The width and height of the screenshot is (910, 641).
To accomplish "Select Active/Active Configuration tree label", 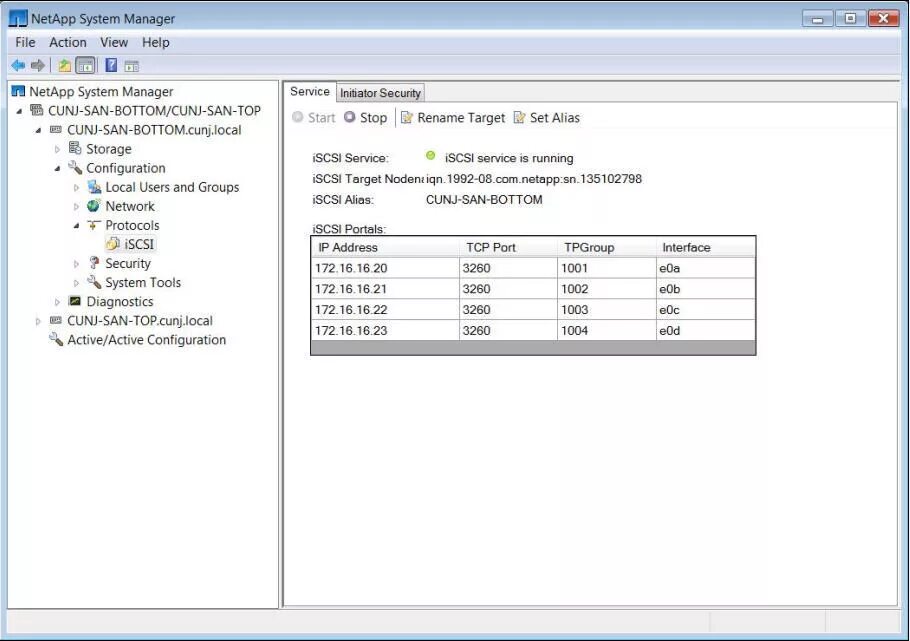I will point(146,340).
